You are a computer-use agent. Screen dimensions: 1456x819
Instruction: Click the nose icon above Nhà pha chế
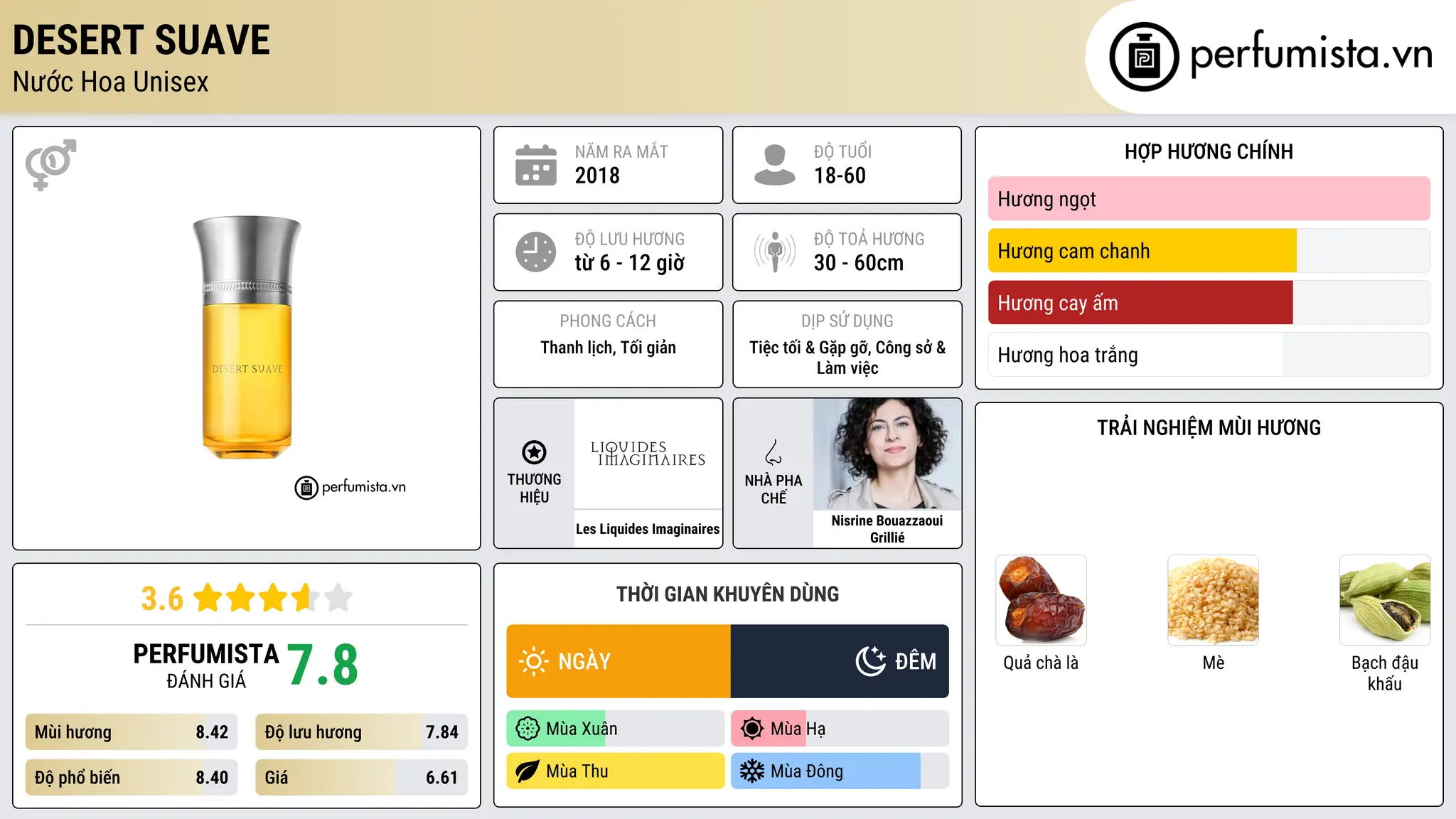coord(773,452)
